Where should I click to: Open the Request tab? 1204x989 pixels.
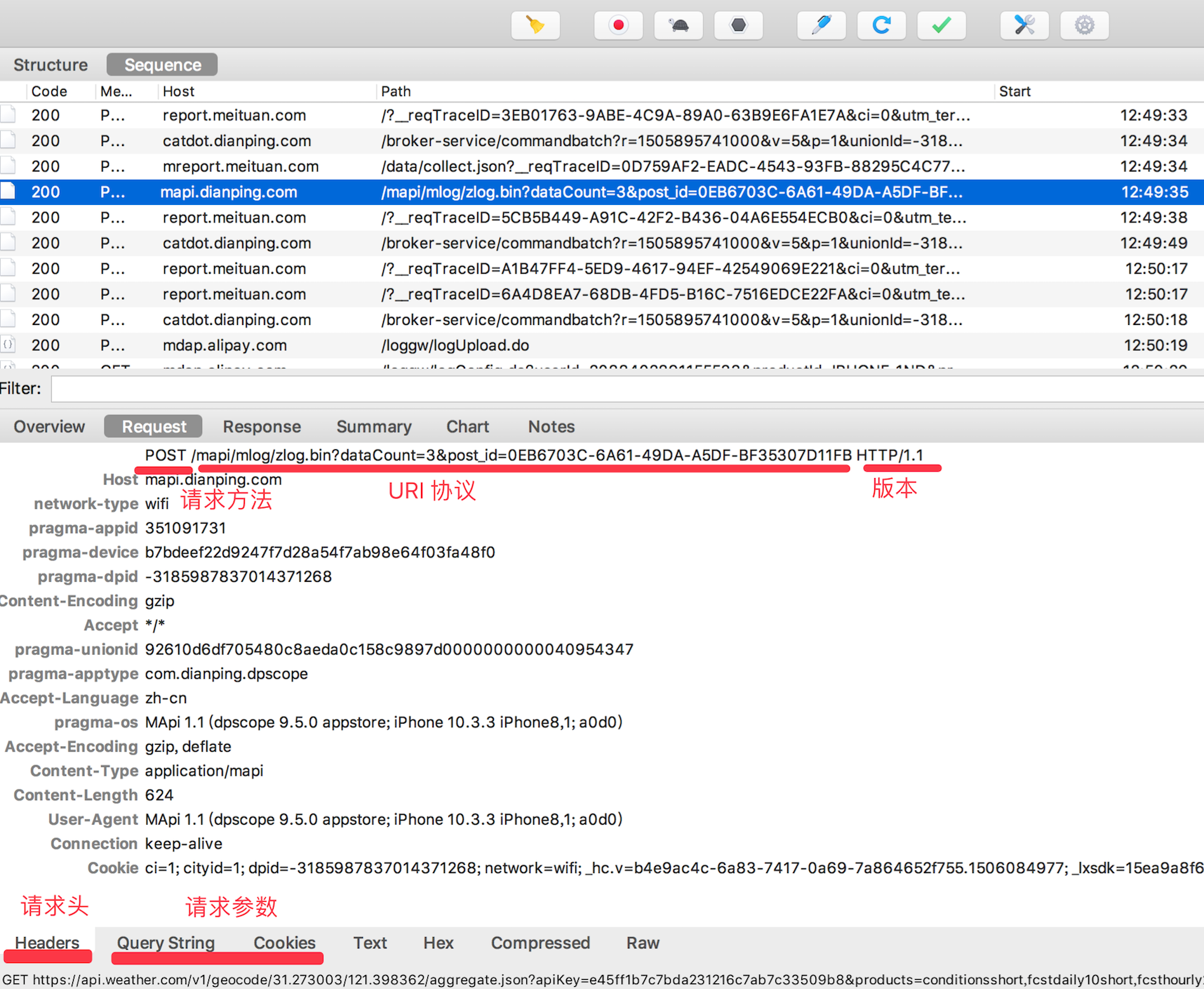tap(154, 427)
